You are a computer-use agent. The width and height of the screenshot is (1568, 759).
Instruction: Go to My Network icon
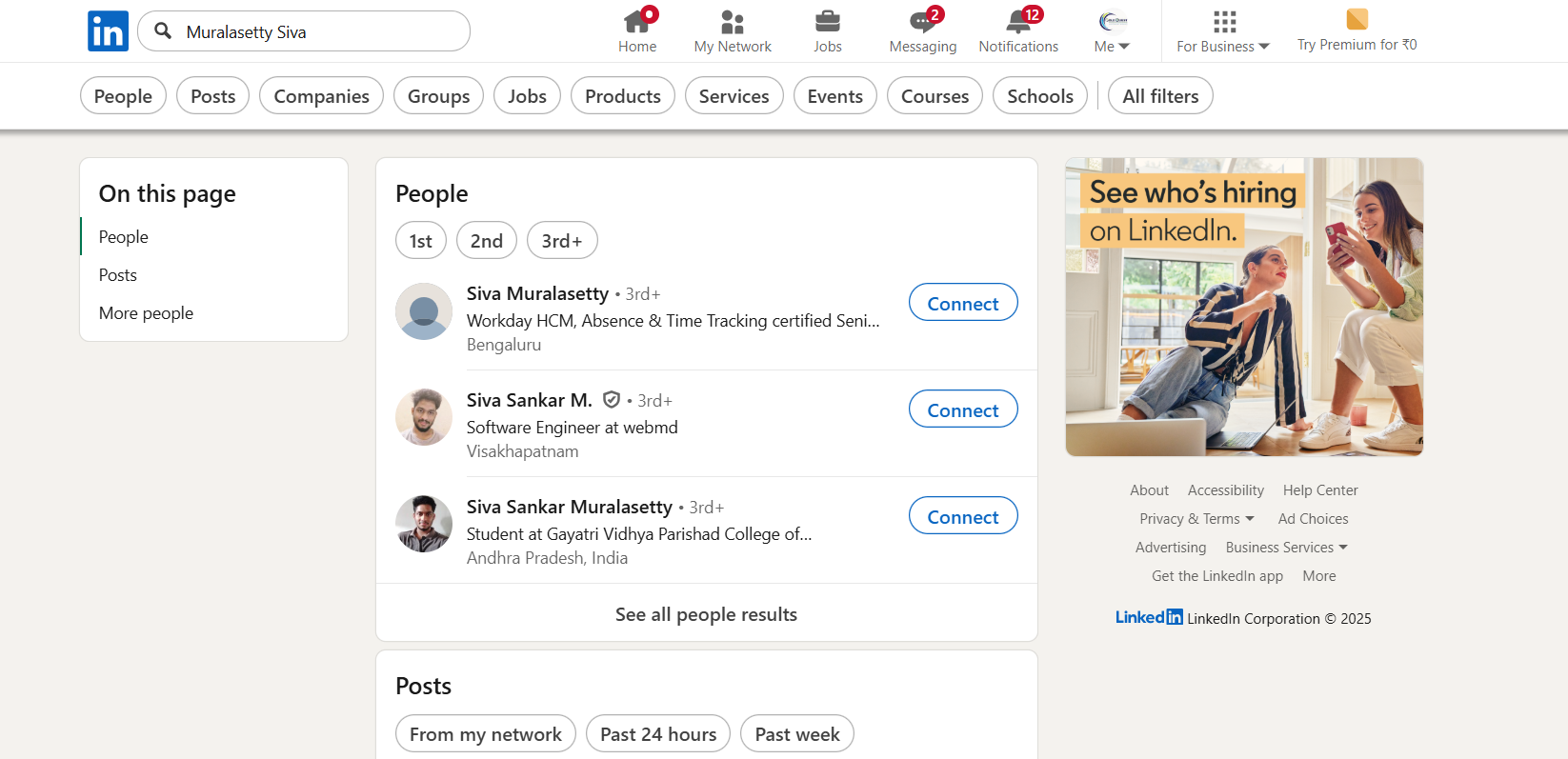(x=732, y=22)
